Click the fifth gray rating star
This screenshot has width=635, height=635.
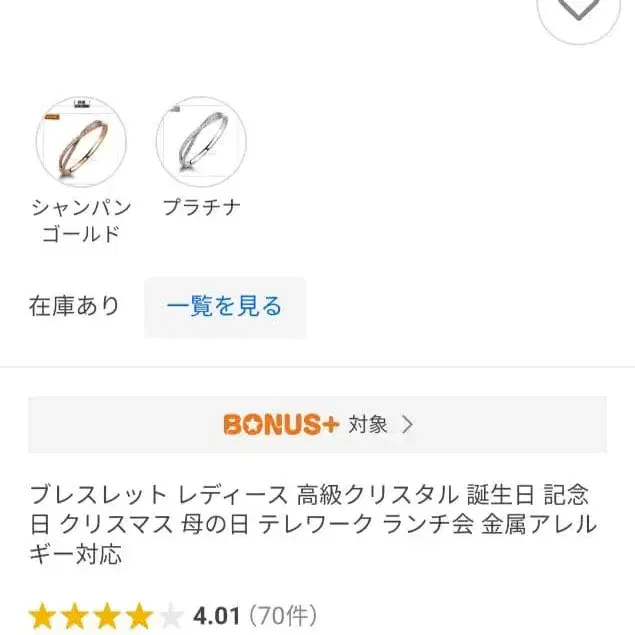[171, 613]
